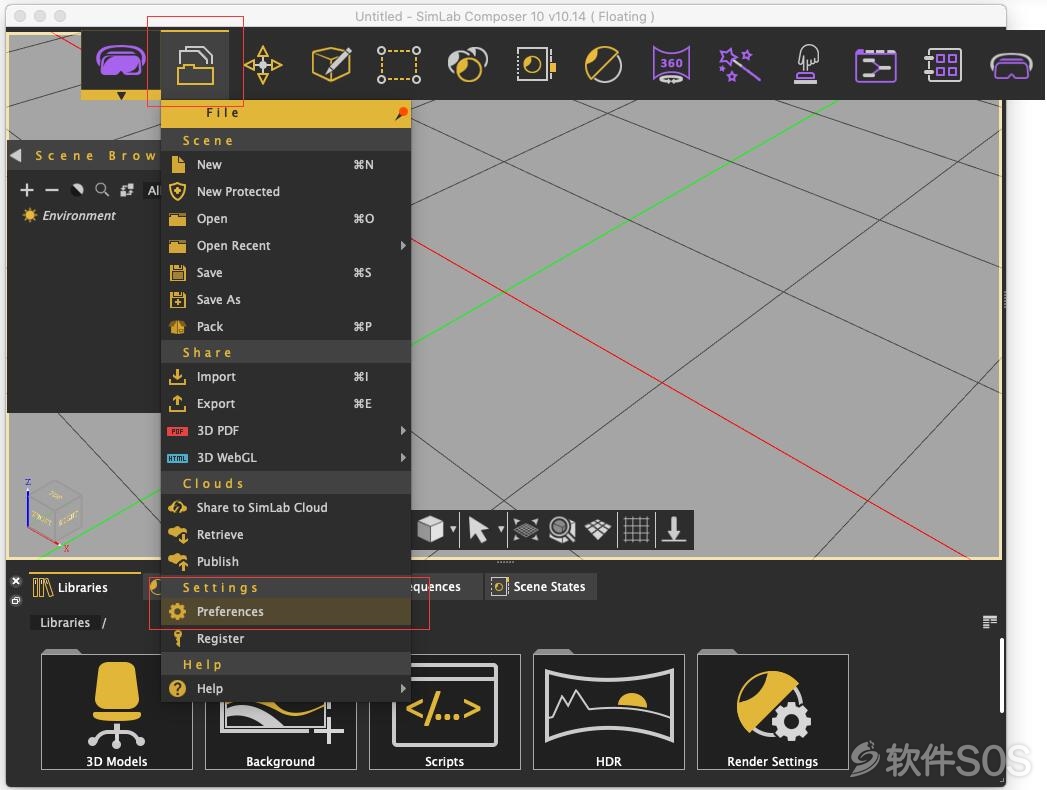Click the ground plane tiles icon
The width and height of the screenshot is (1047, 790).
point(598,530)
